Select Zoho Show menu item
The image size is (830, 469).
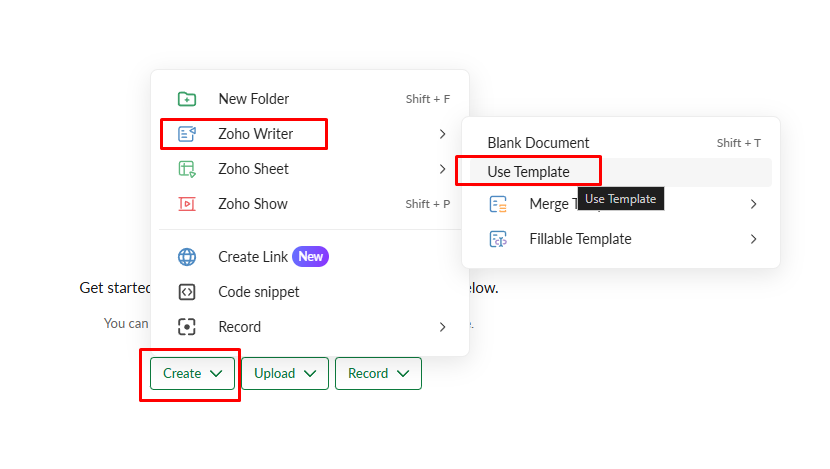tap(253, 204)
